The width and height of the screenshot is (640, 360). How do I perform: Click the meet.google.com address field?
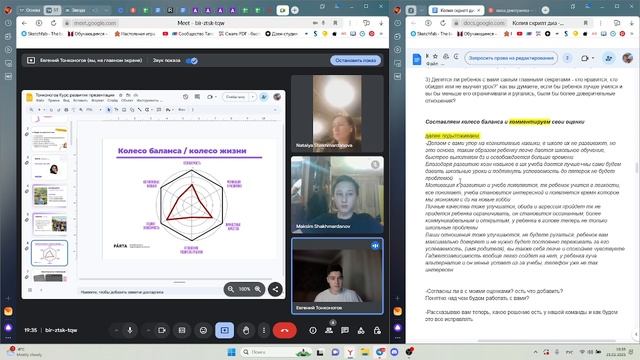pyautogui.click(x=95, y=23)
